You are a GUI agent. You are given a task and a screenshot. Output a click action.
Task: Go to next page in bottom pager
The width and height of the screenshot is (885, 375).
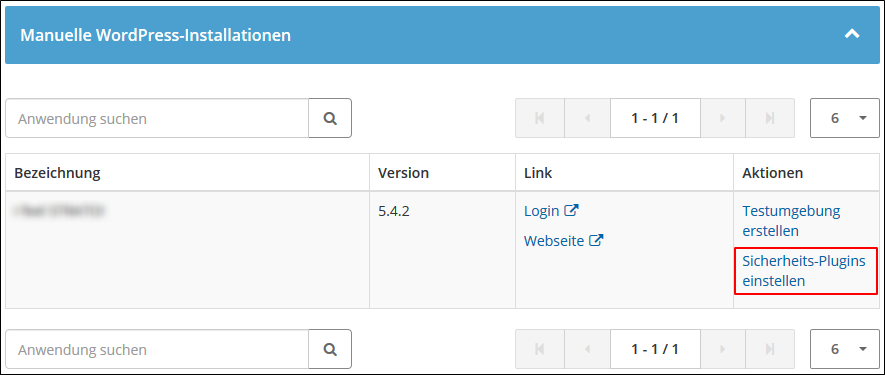pyautogui.click(x=723, y=349)
